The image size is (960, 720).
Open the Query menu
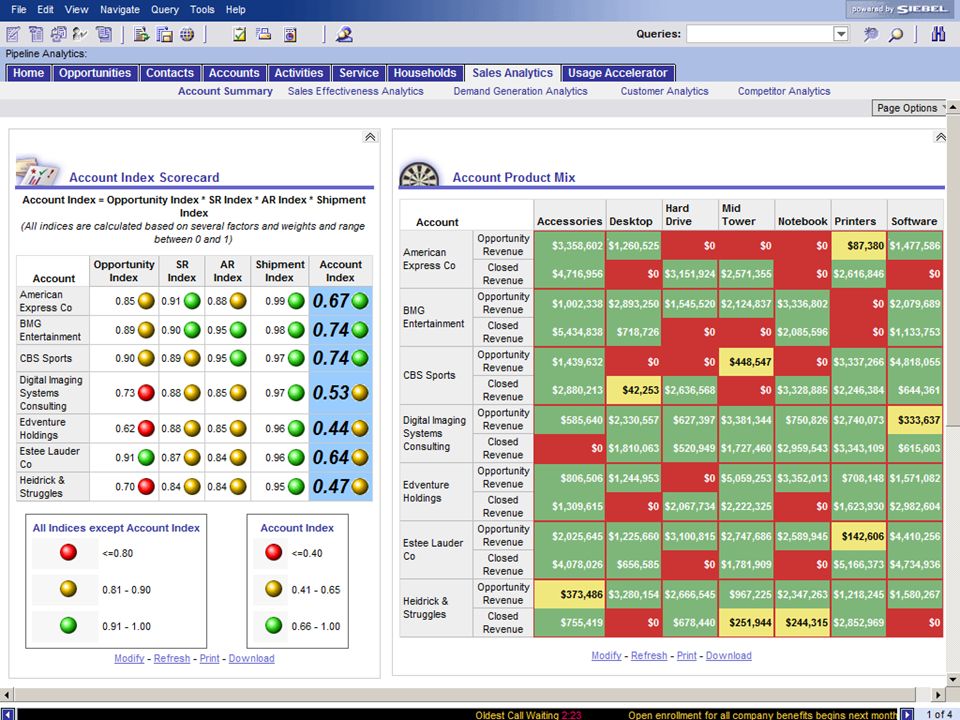[x=165, y=9]
